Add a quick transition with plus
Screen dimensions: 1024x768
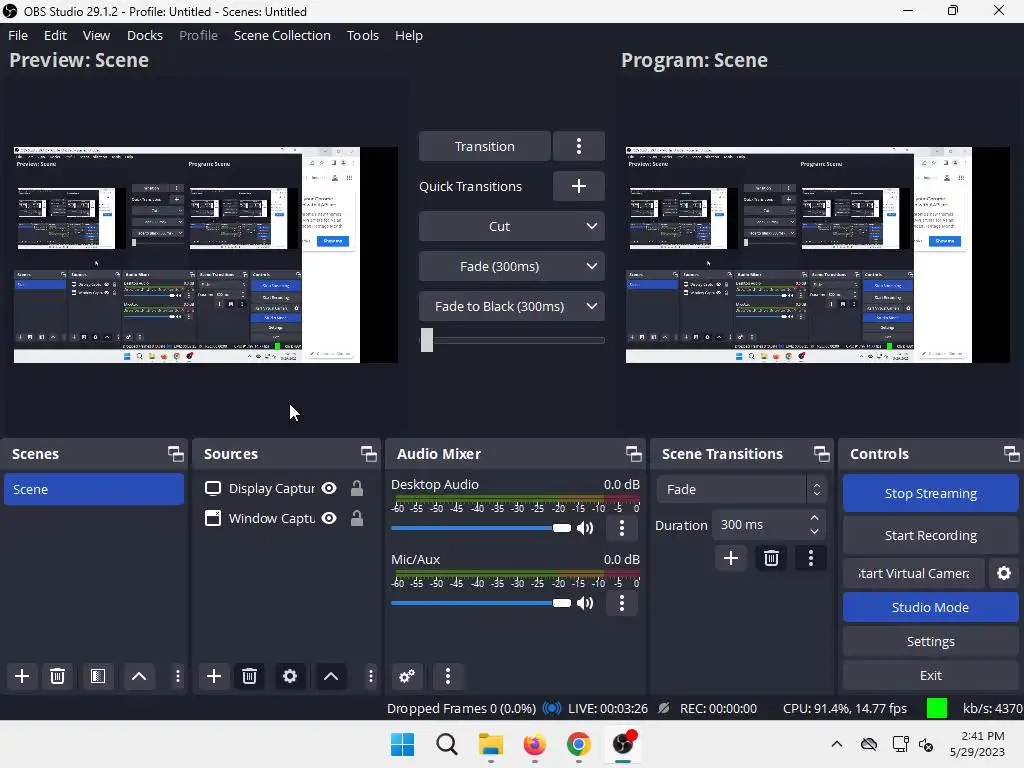click(579, 186)
